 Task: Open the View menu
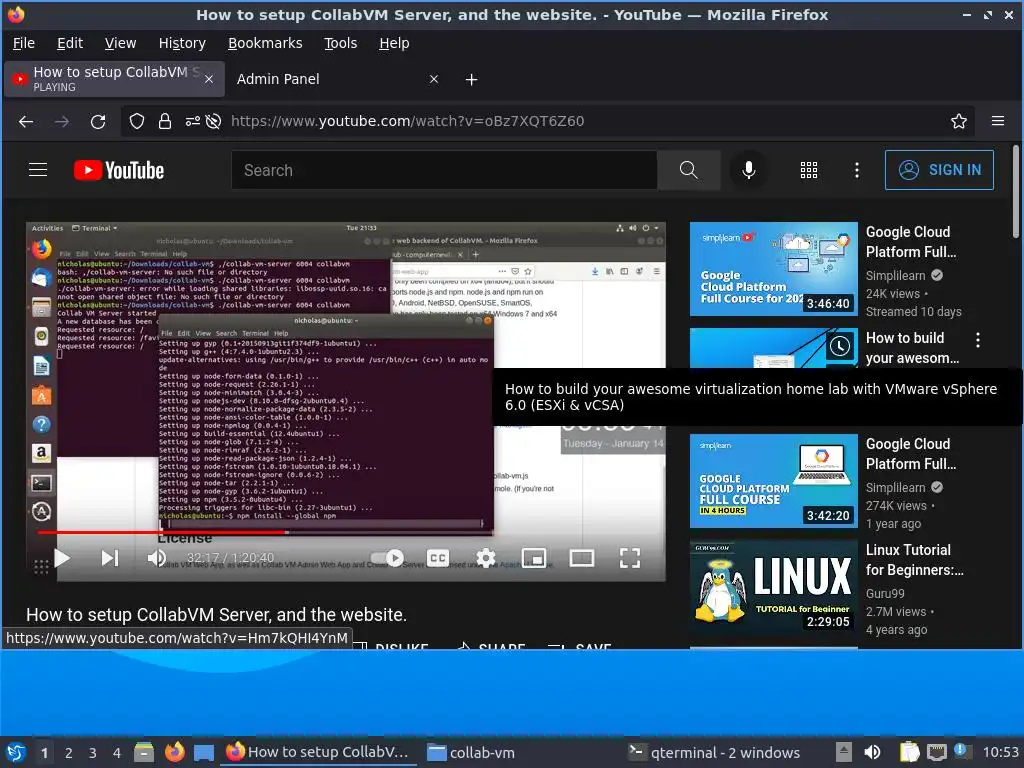pos(120,43)
